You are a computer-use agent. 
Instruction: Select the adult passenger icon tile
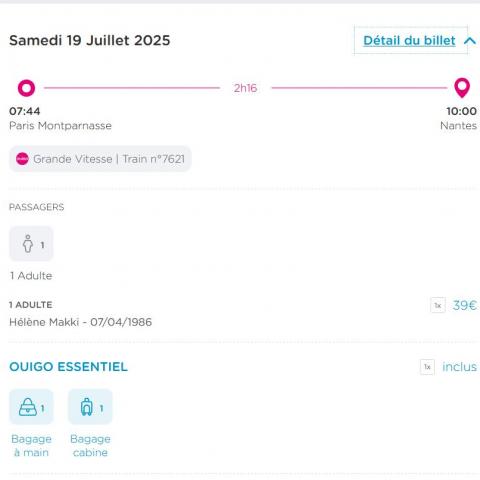pyautogui.click(x=31, y=244)
